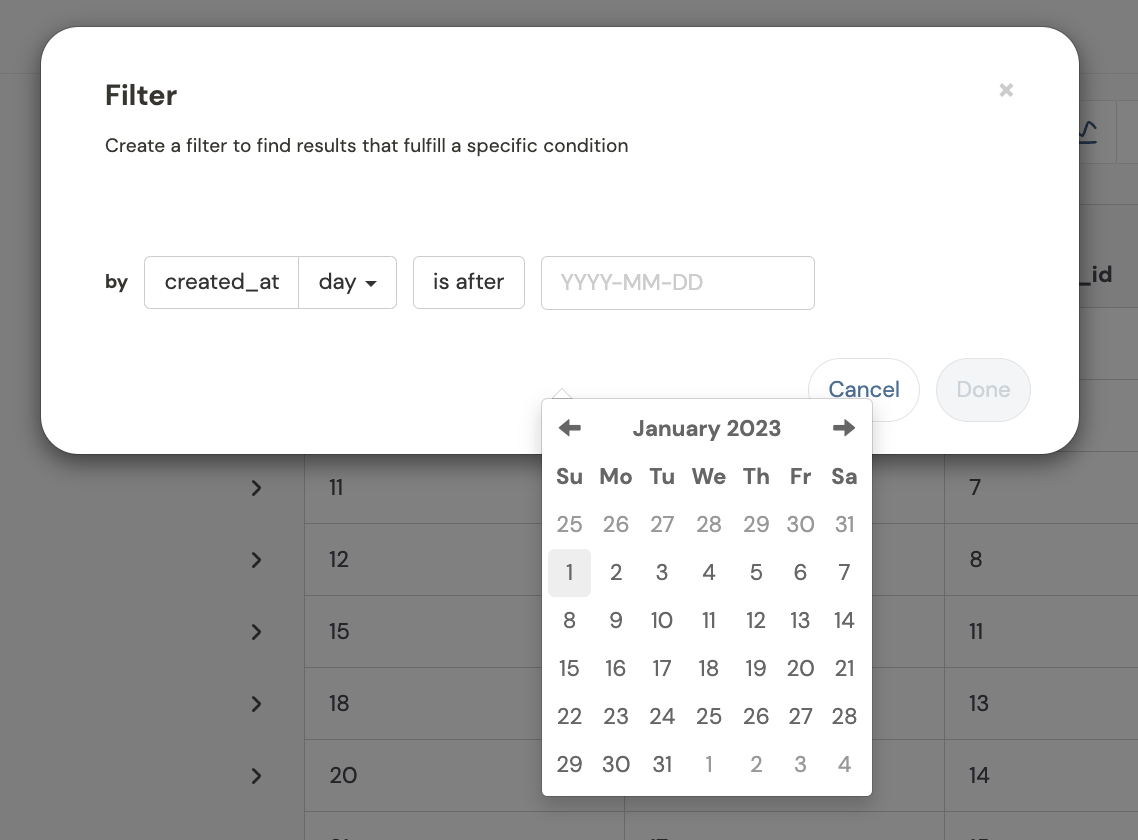The height and width of the screenshot is (840, 1138).
Task: Click the YYYY-MM-DD date input field
Action: point(678,282)
